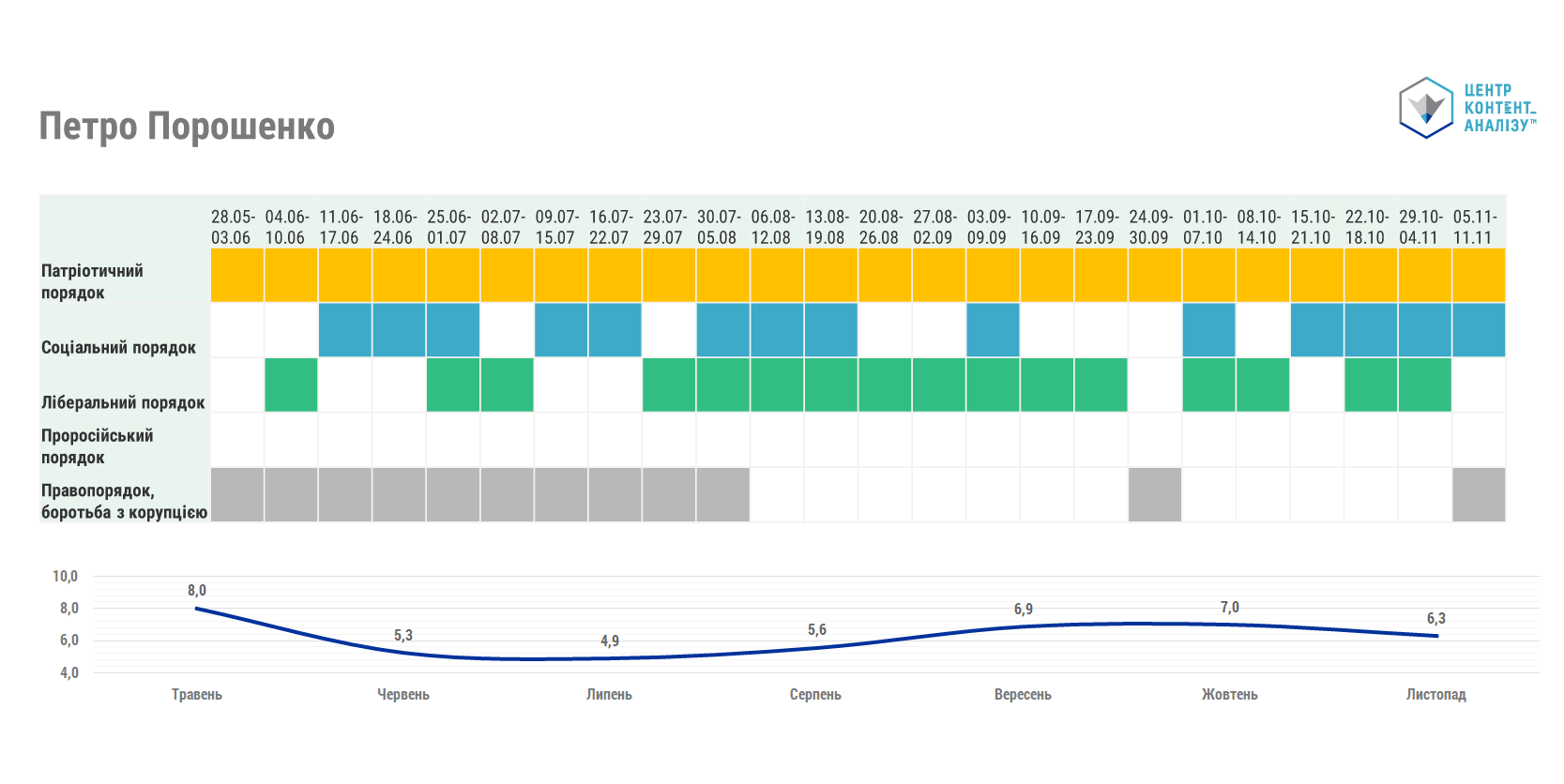The image size is (1564, 784).
Task: Click the hexagon logo icon
Action: point(1426,108)
